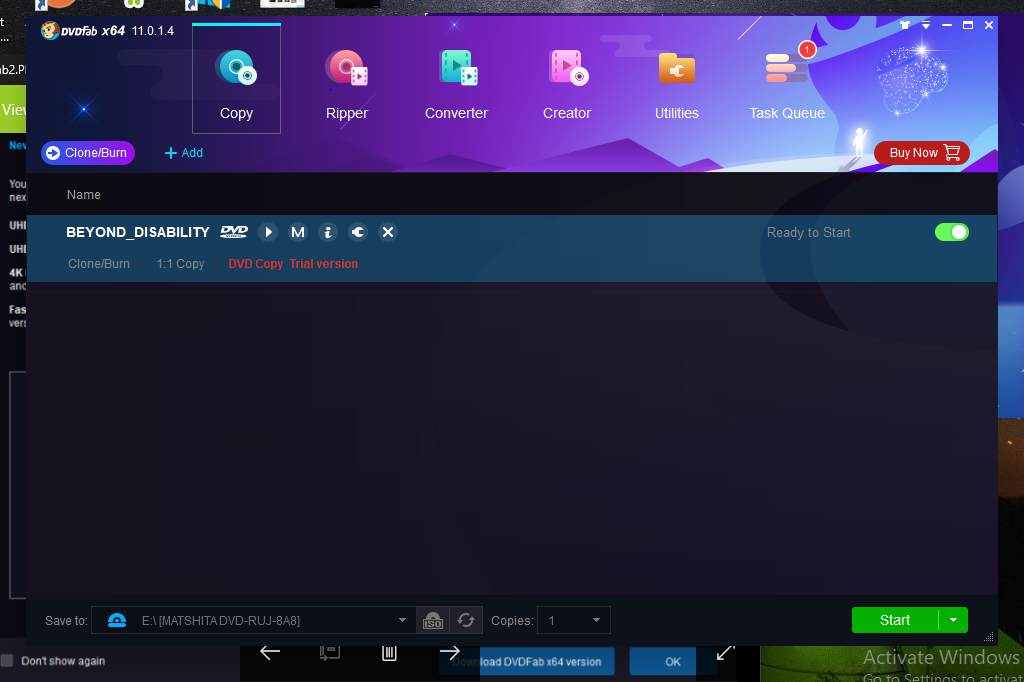The height and width of the screenshot is (682, 1024).
Task: Expand the Start button dropdown arrow
Action: tap(953, 620)
